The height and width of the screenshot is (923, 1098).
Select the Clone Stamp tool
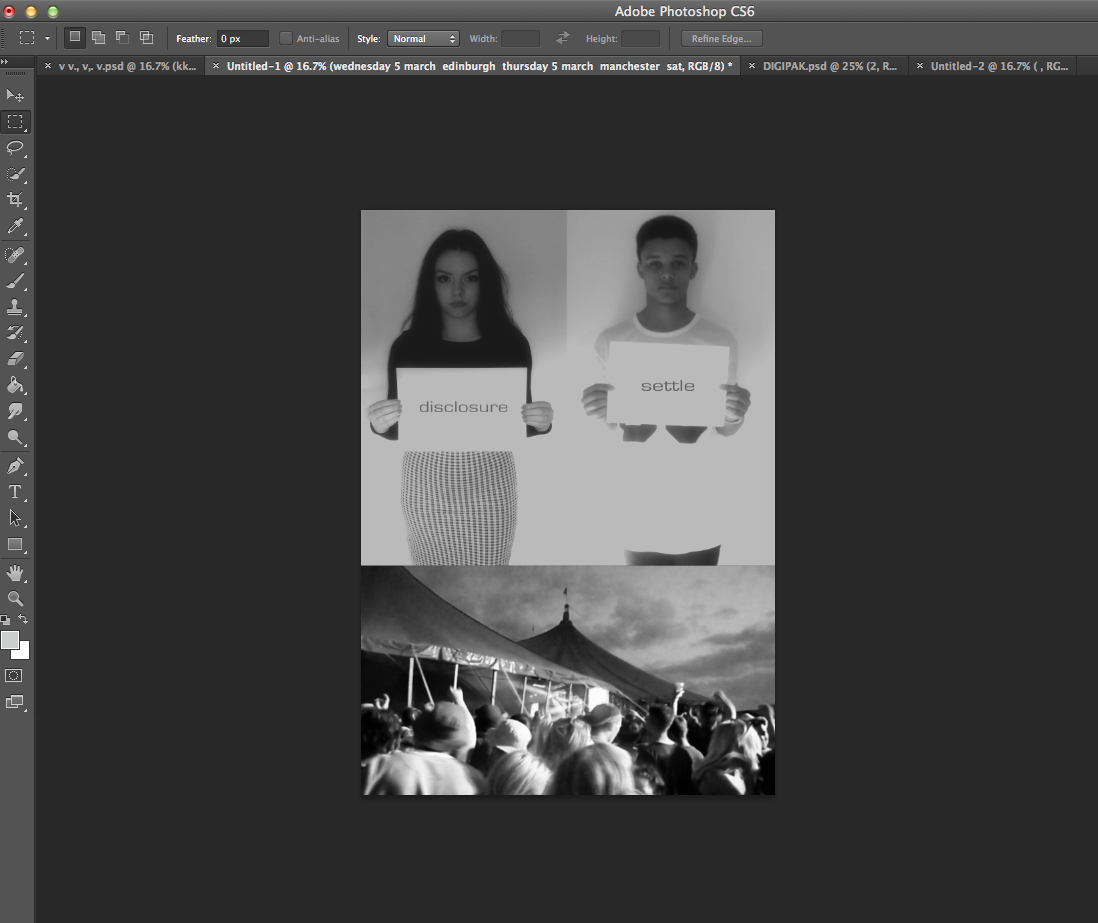point(15,307)
